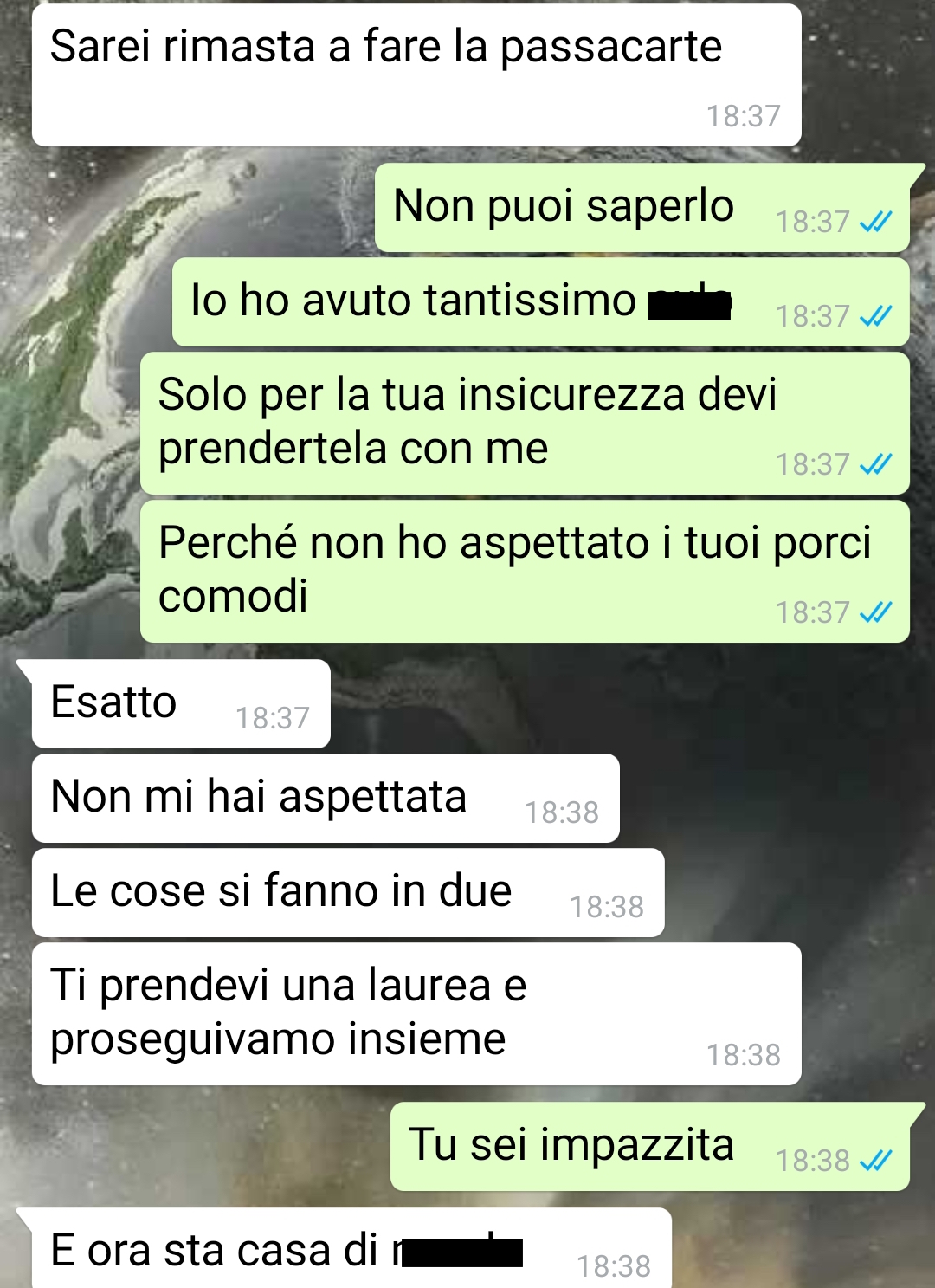Select the 'Non puoi saperlo' message bubble

coord(642,208)
